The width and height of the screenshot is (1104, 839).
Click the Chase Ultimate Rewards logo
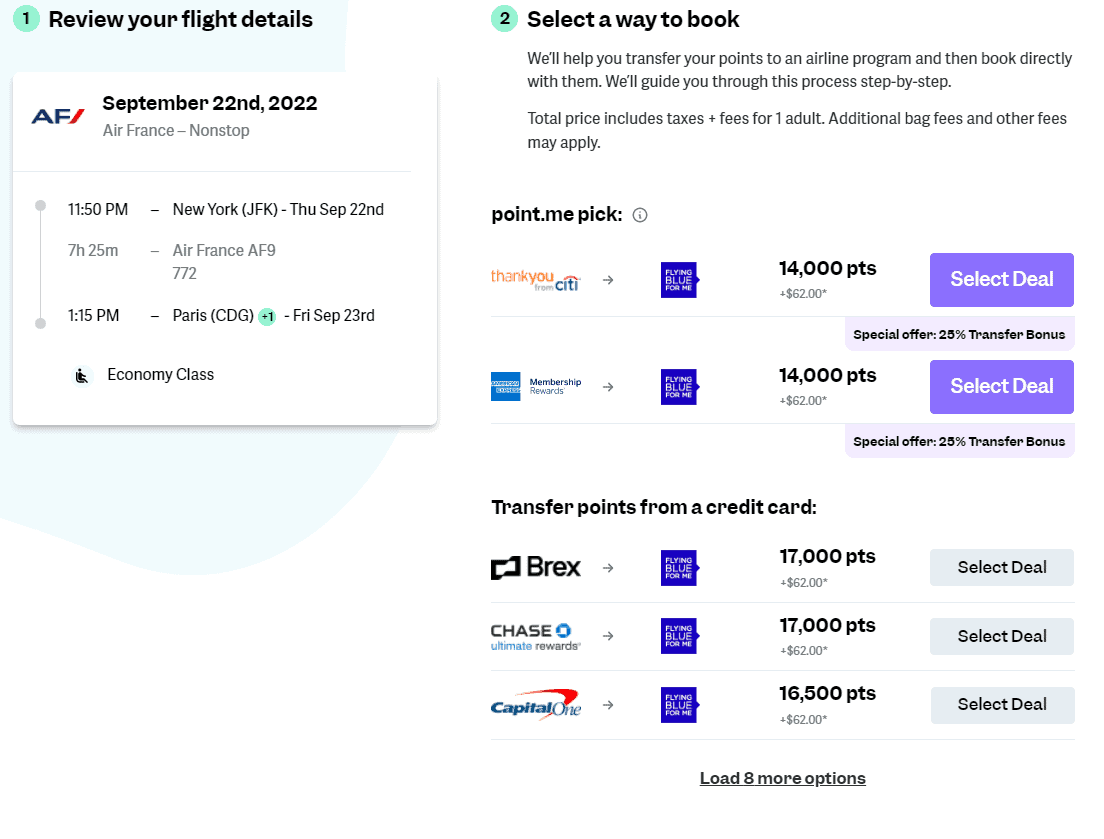pyautogui.click(x=533, y=636)
